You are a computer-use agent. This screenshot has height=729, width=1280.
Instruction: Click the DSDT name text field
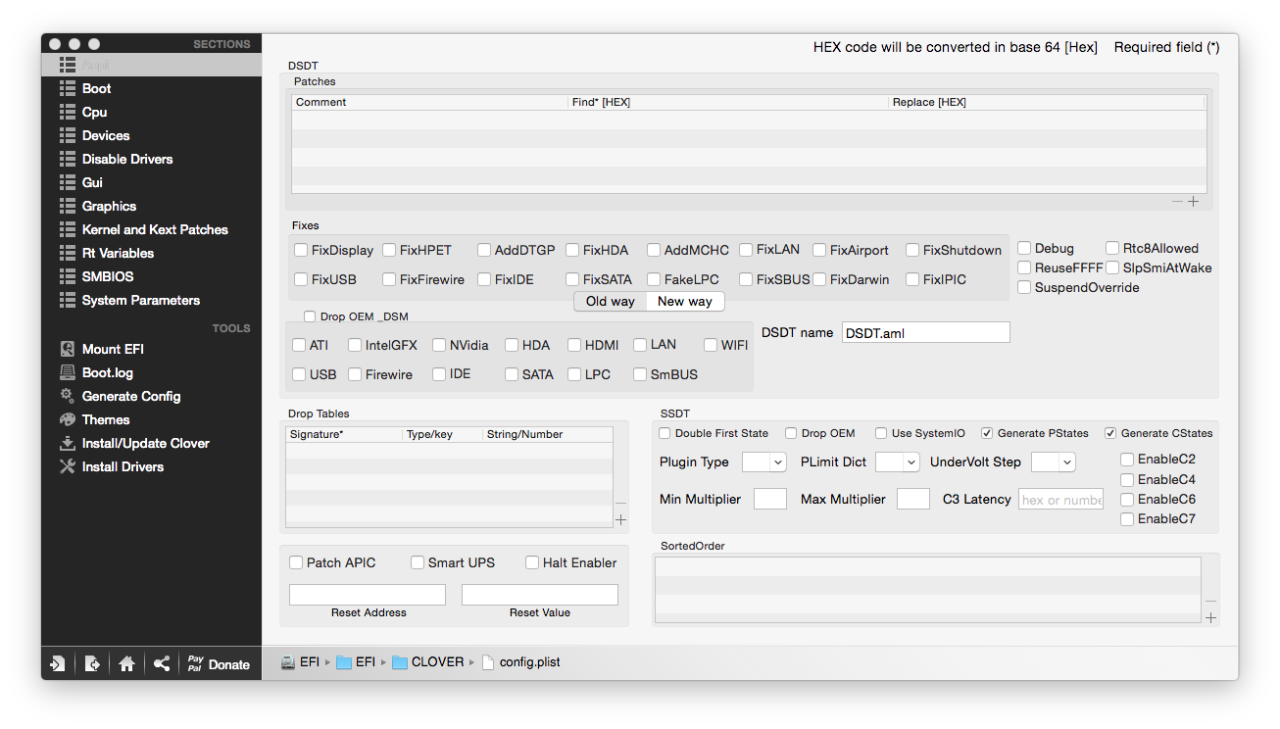926,333
